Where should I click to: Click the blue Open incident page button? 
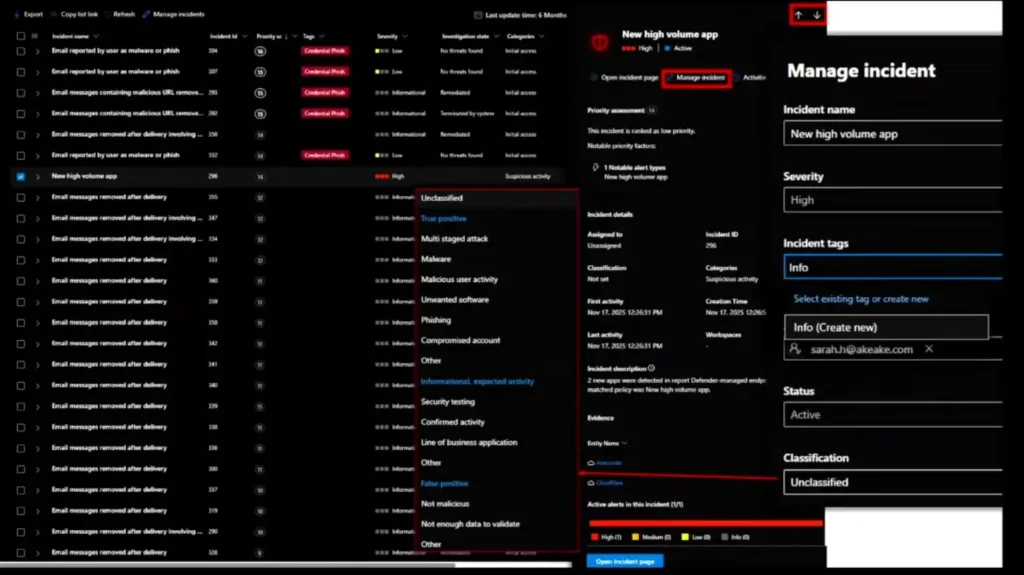click(624, 561)
